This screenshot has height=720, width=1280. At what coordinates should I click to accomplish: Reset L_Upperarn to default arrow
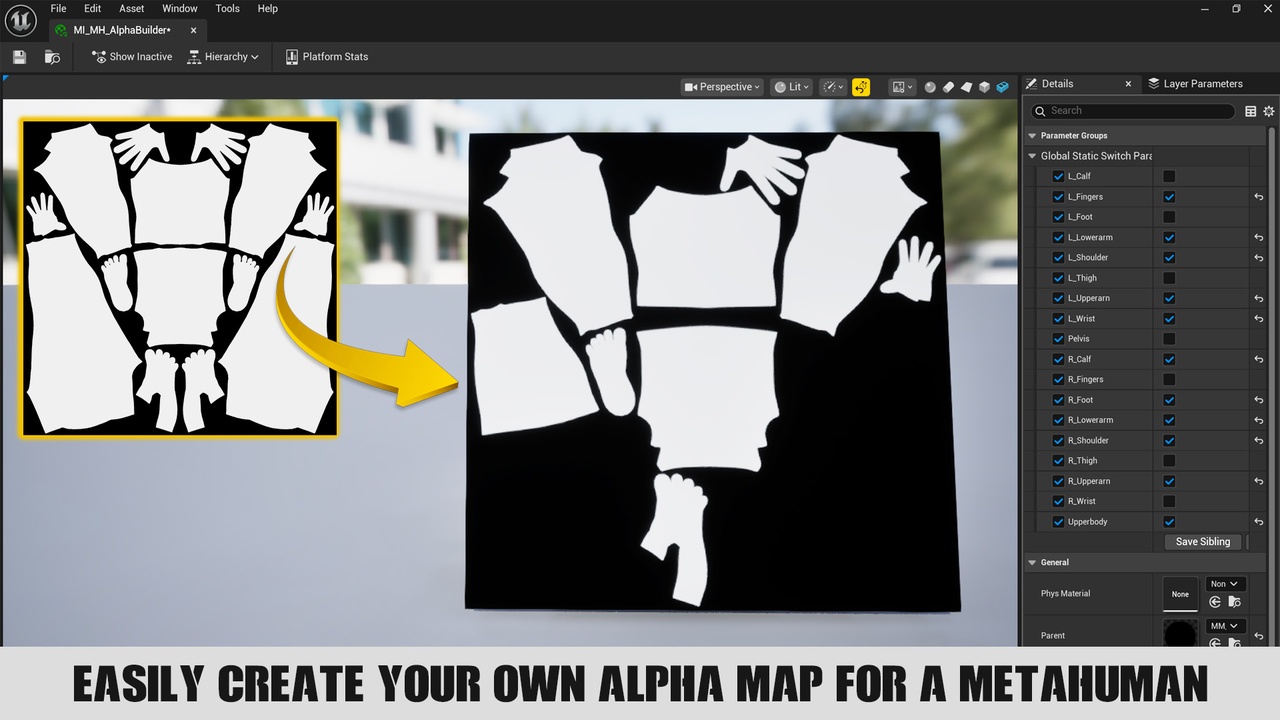pyautogui.click(x=1259, y=299)
